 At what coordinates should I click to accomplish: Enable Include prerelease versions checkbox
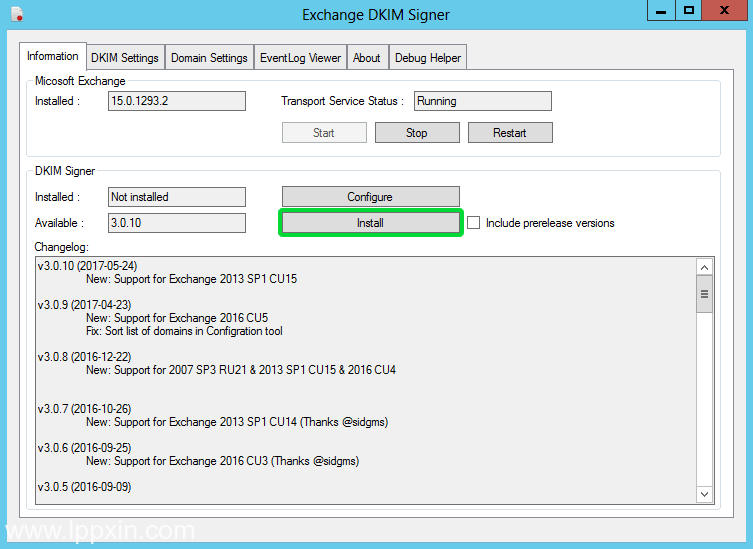coord(474,223)
